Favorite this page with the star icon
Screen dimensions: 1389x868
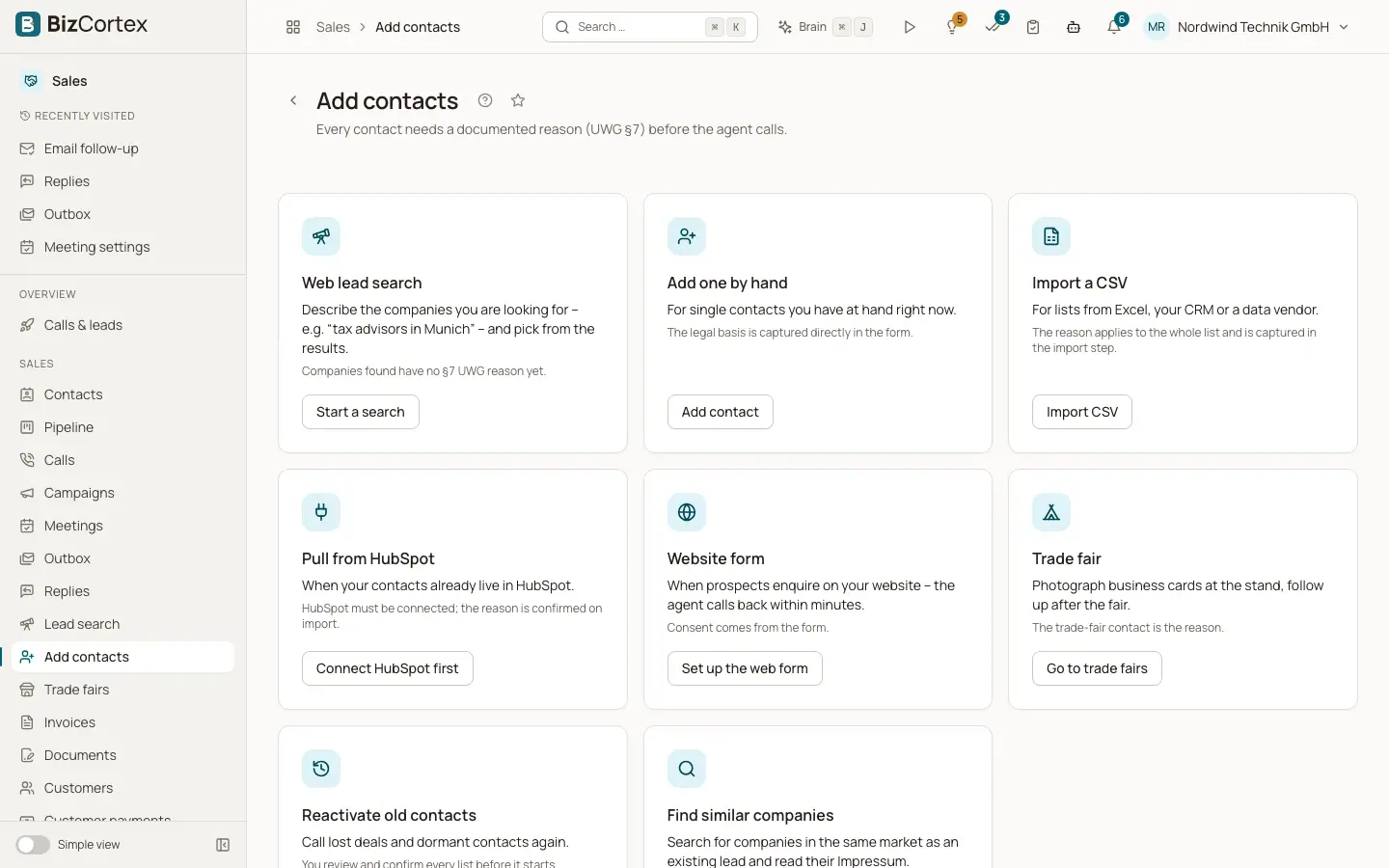click(518, 100)
